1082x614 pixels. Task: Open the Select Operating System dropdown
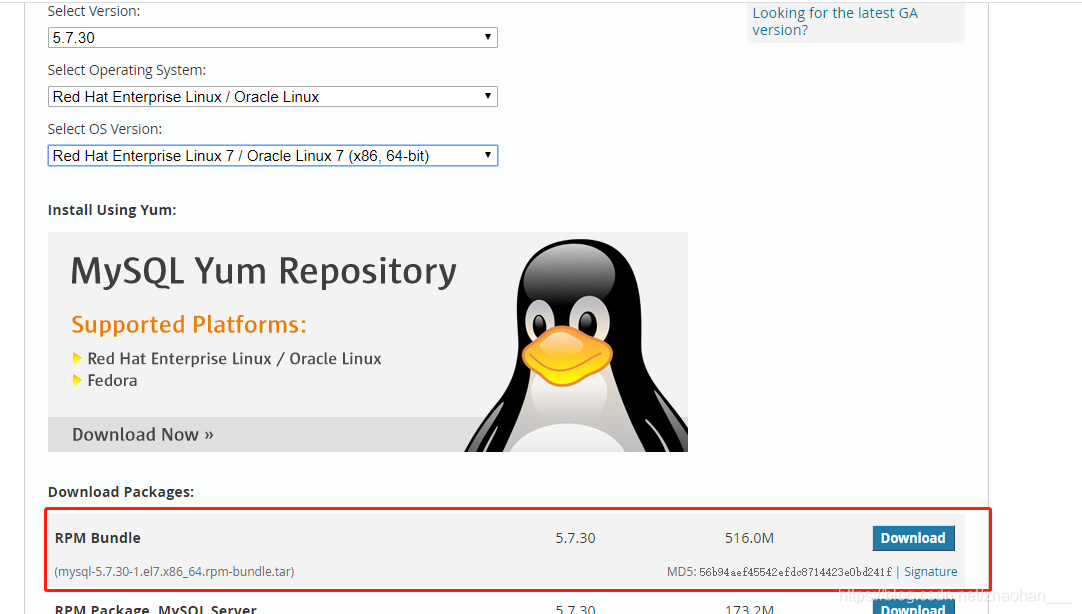click(273, 97)
